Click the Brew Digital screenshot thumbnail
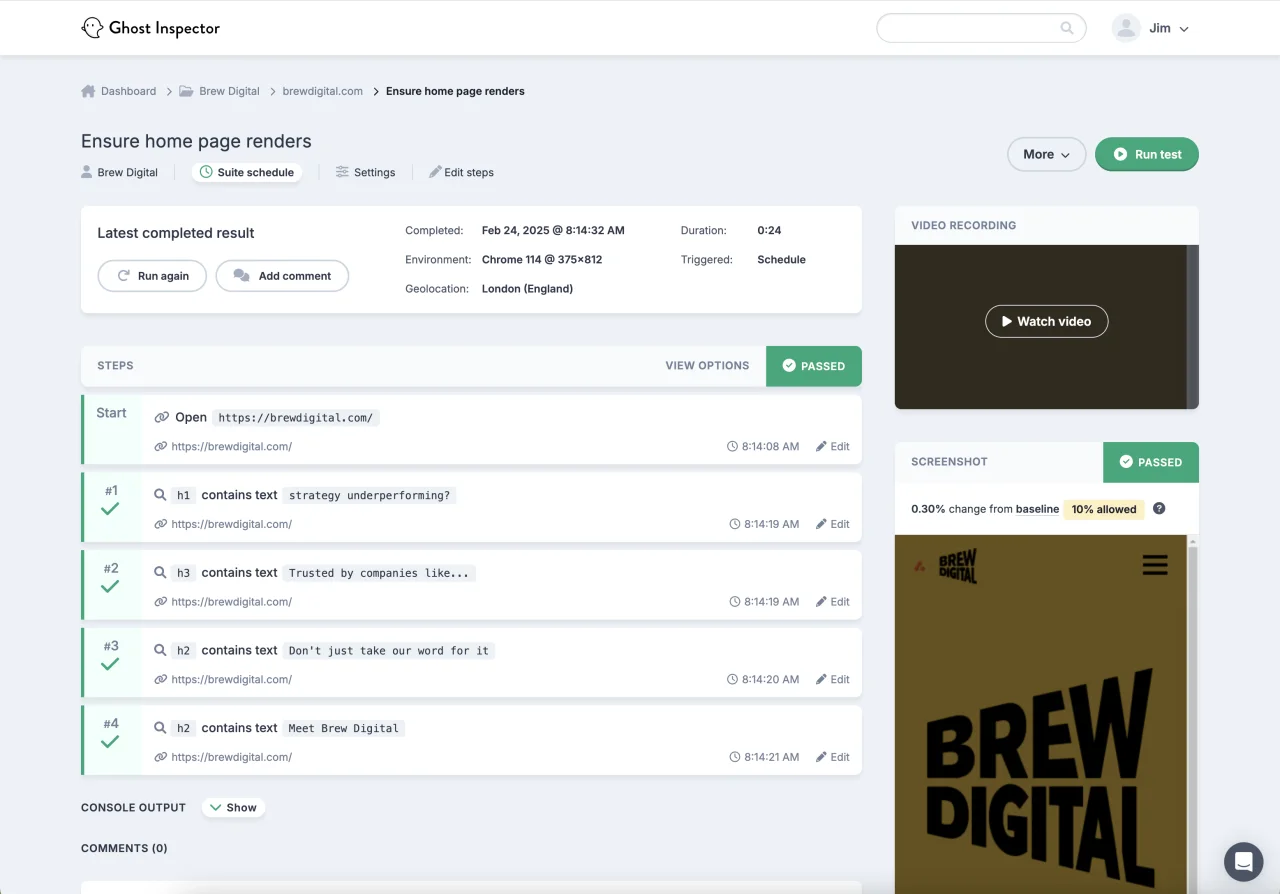The height and width of the screenshot is (894, 1280). pyautogui.click(x=1040, y=714)
